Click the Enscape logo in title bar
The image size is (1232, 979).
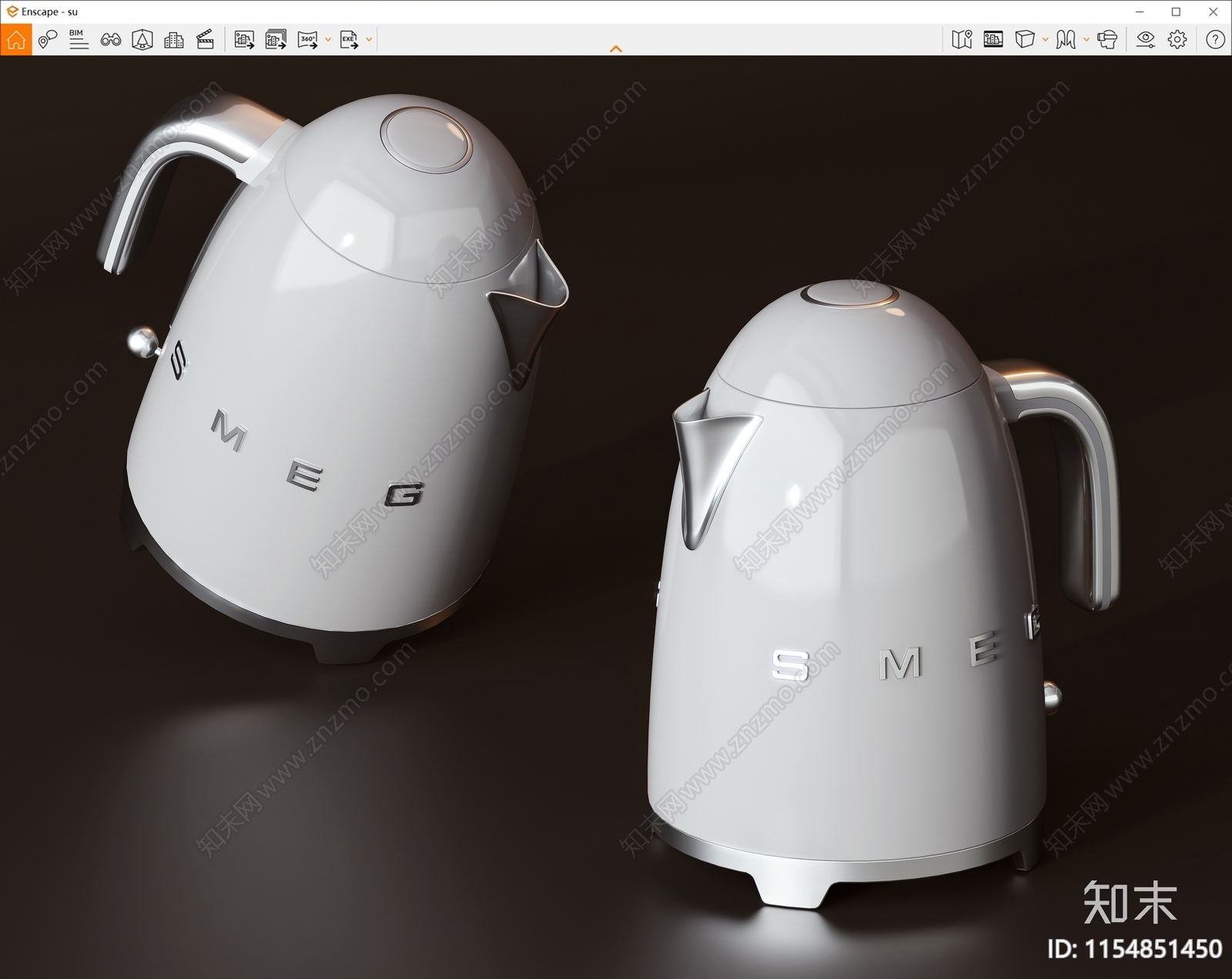click(12, 12)
